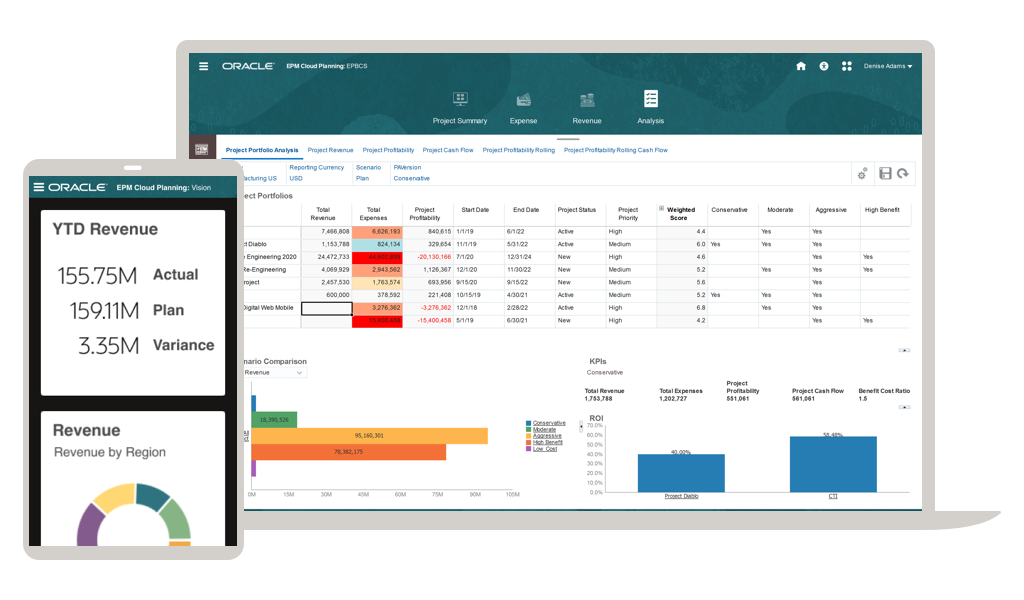This screenshot has width=1024, height=600.
Task: Click the Project Diablo axis link in ROI chart
Action: (x=681, y=496)
